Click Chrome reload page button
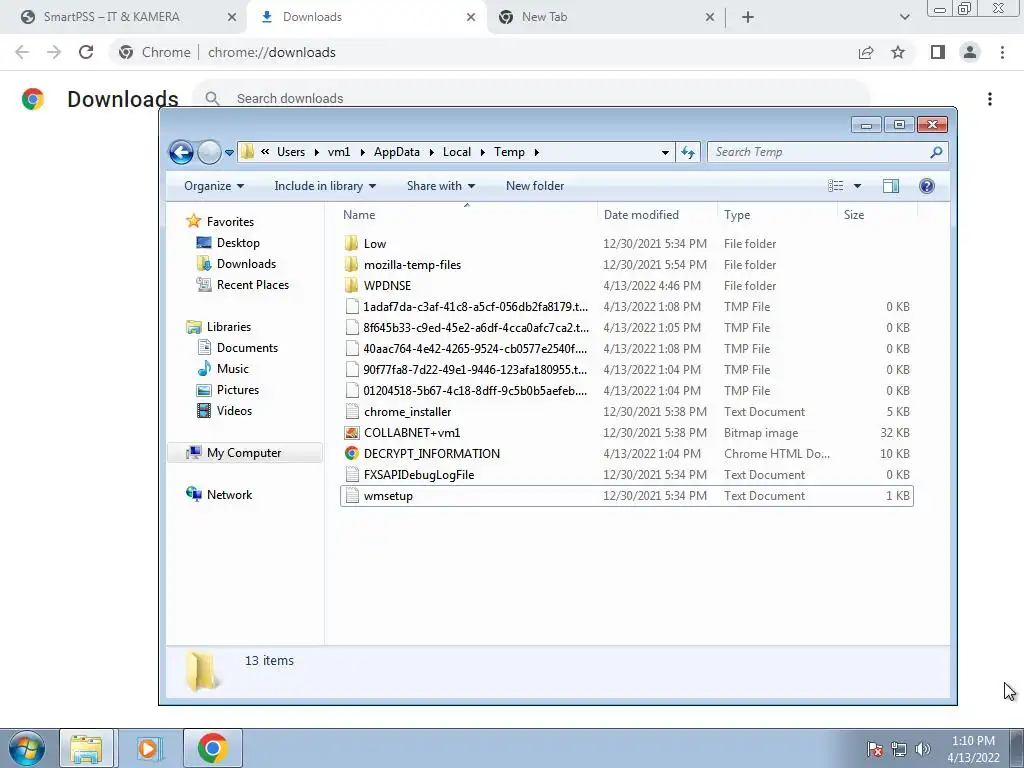Screen dimensions: 1024x768 [86, 52]
